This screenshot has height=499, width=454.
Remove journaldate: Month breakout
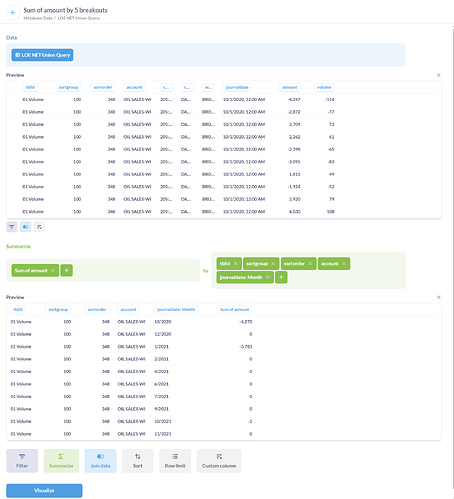pyautogui.click(x=267, y=277)
